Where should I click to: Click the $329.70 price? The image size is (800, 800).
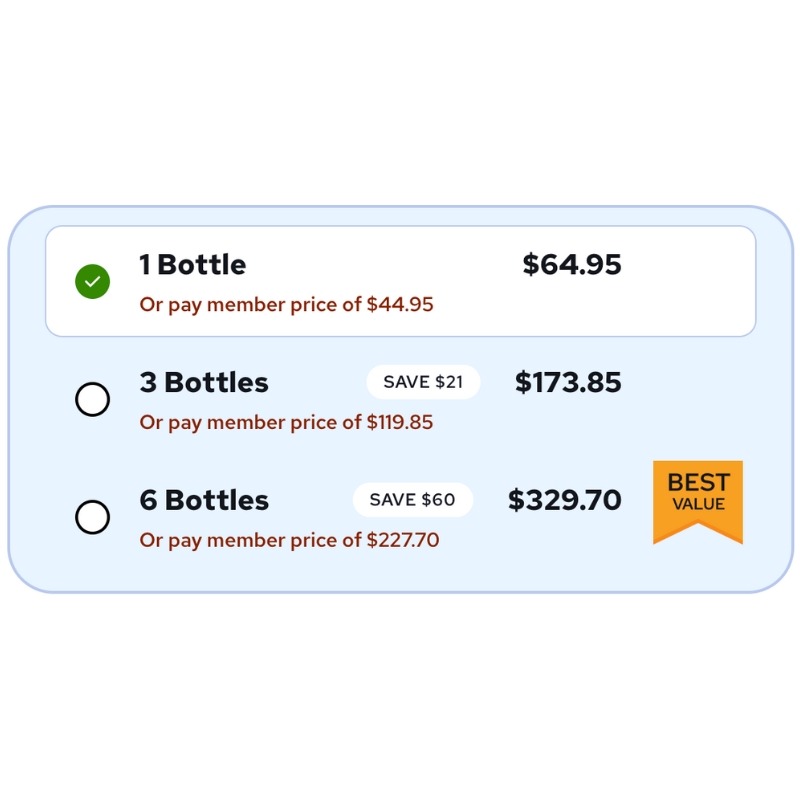(x=565, y=500)
